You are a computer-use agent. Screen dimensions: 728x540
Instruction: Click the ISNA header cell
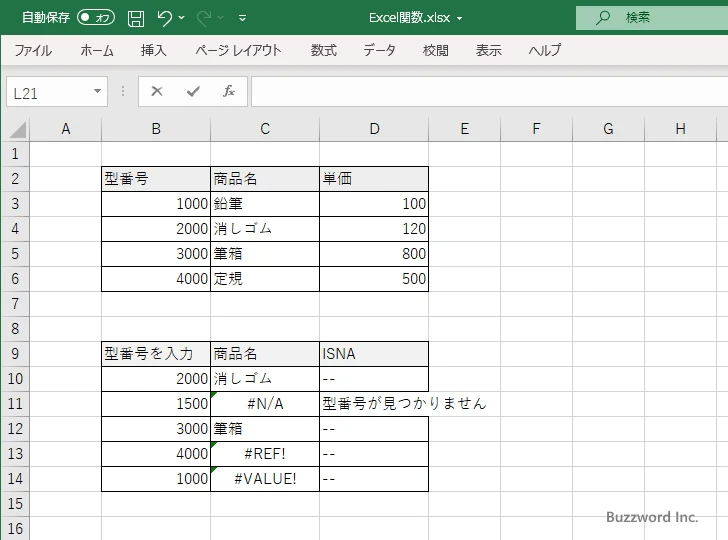coord(374,354)
